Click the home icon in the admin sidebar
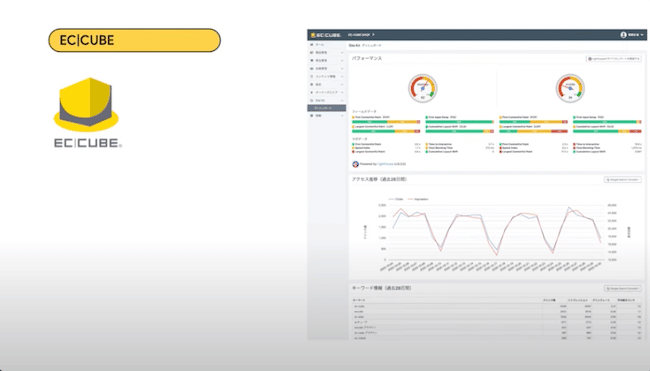 [x=312, y=44]
